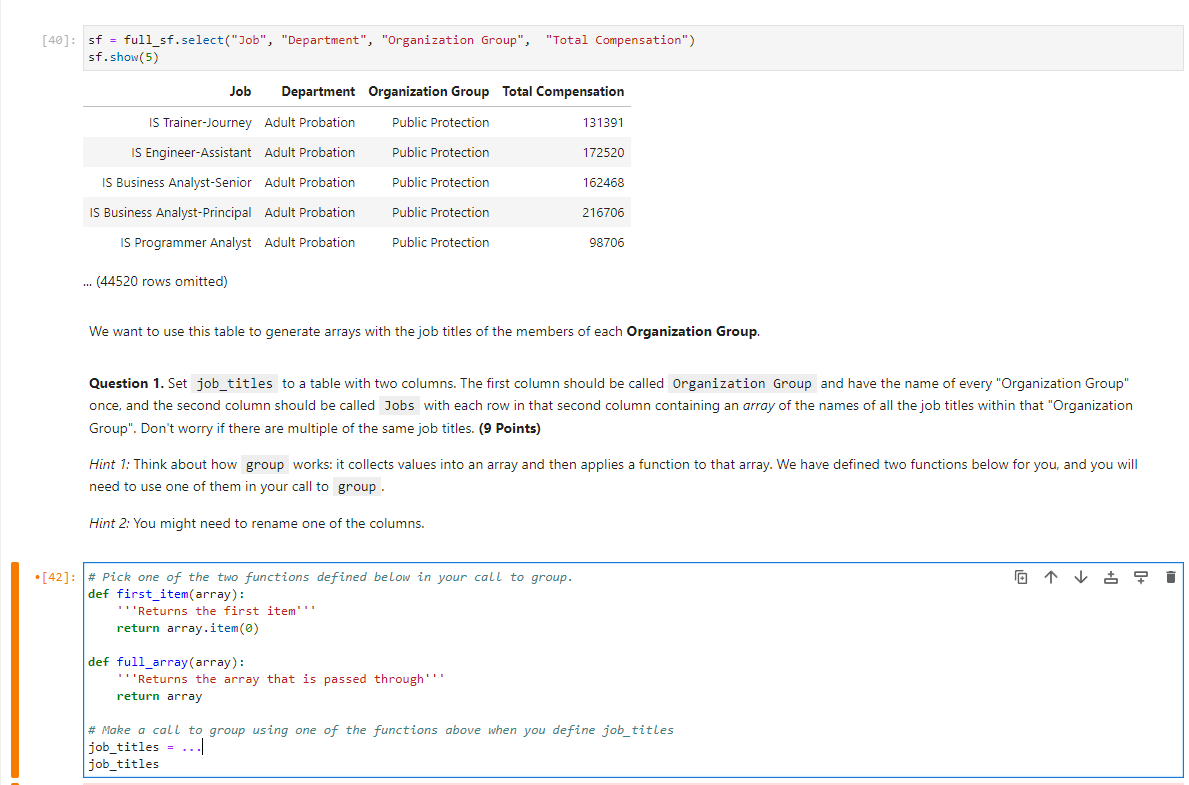The height and width of the screenshot is (785, 1189).
Task: Click the bold 'Organization Group' in description sentence
Action: pyautogui.click(x=692, y=331)
